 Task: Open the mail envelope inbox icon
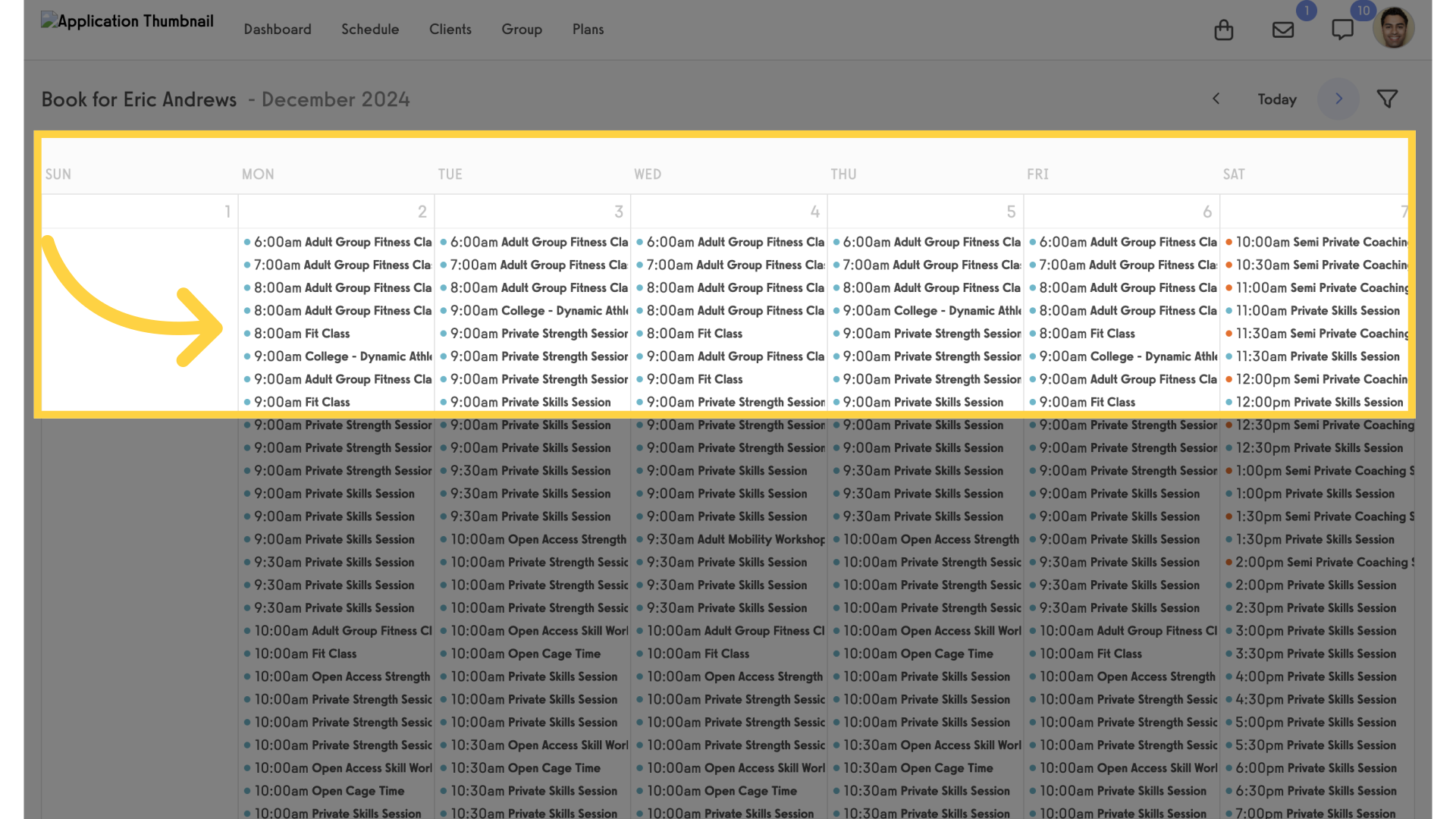(1282, 30)
